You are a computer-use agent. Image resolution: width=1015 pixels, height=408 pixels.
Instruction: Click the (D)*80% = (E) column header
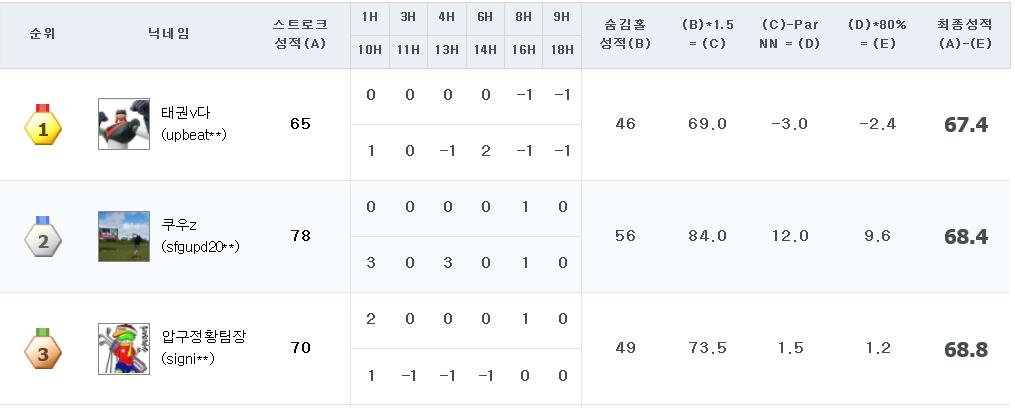click(x=877, y=34)
